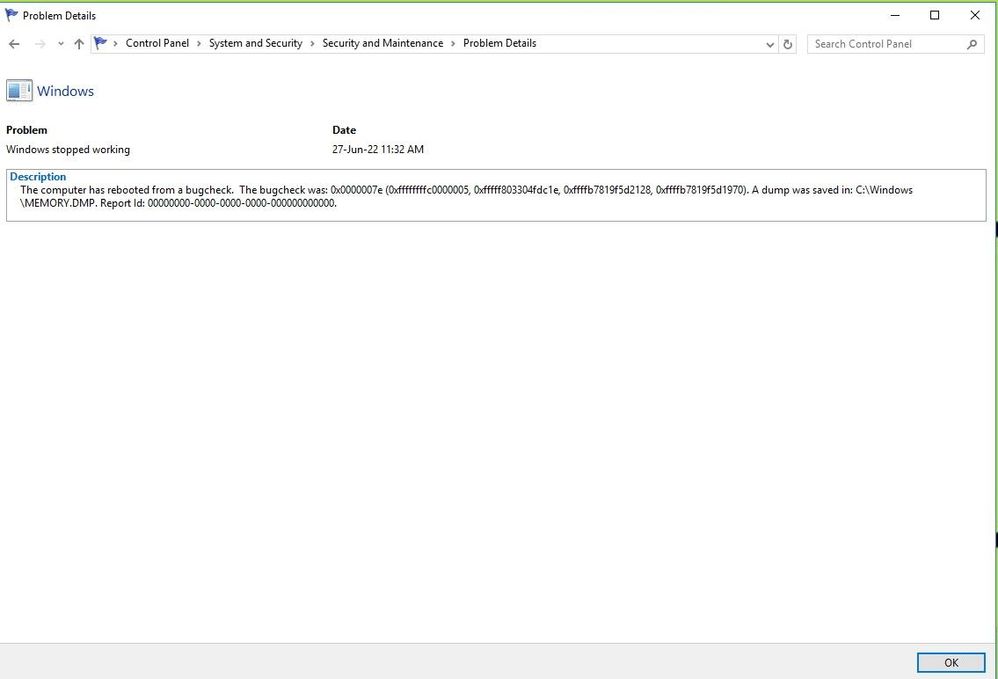Click the Date column header
The image size is (998, 679).
click(344, 130)
